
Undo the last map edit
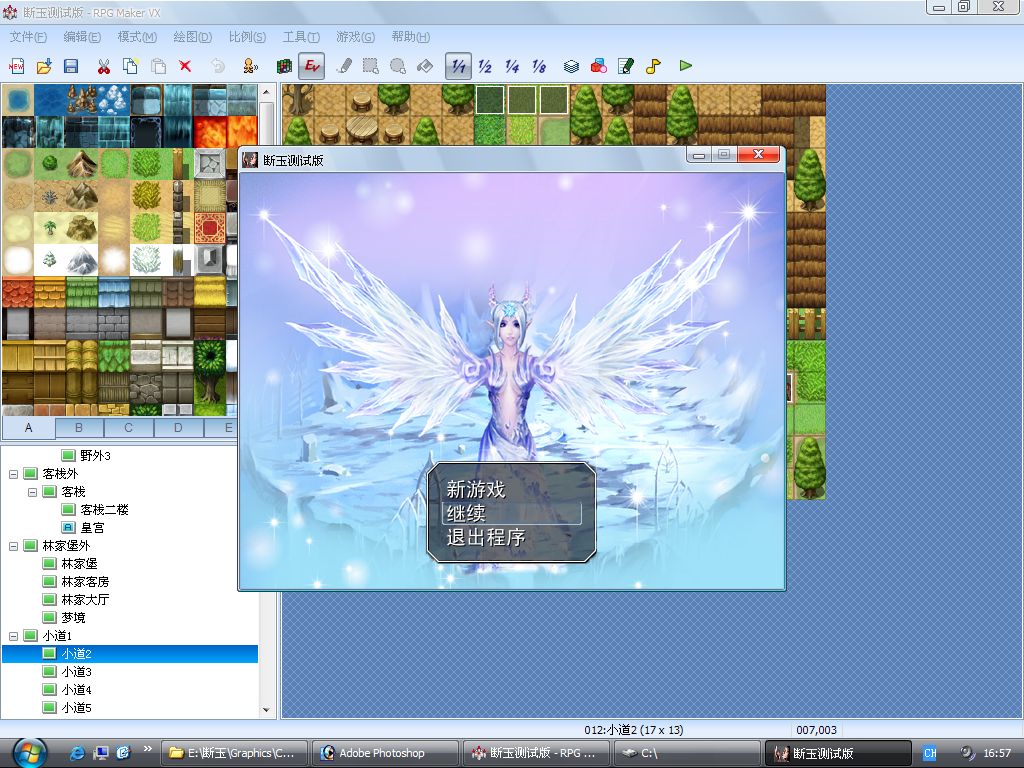click(218, 66)
